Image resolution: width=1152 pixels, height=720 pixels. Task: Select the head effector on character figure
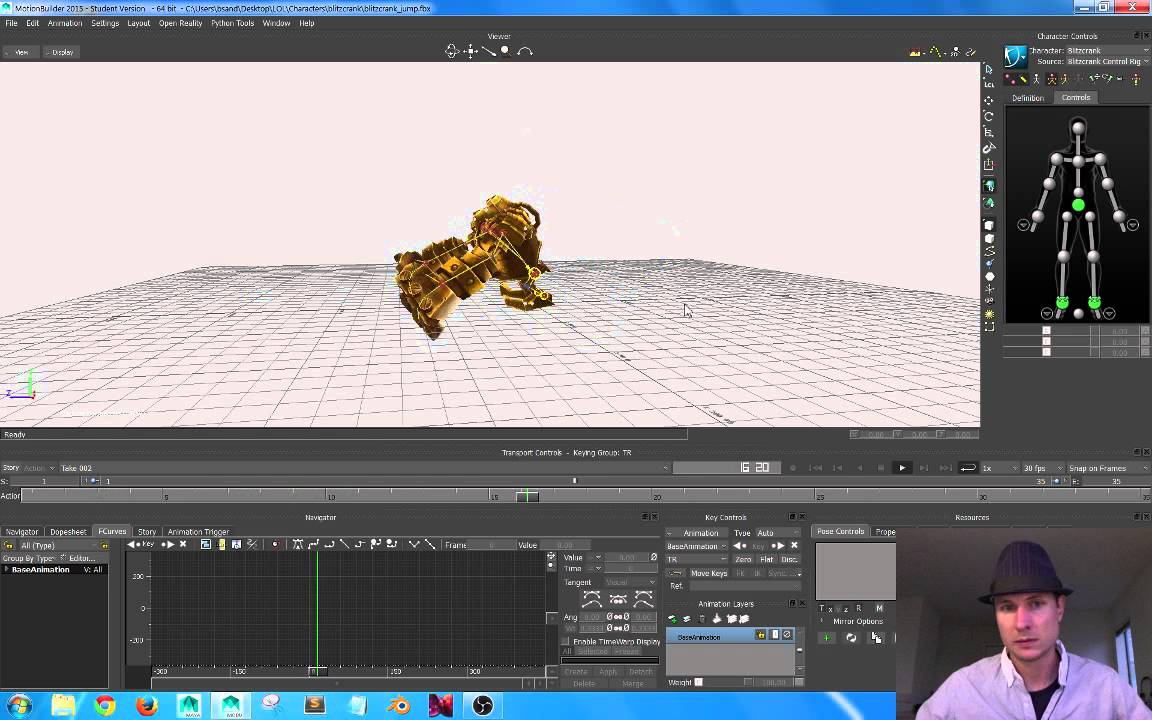(x=1078, y=129)
